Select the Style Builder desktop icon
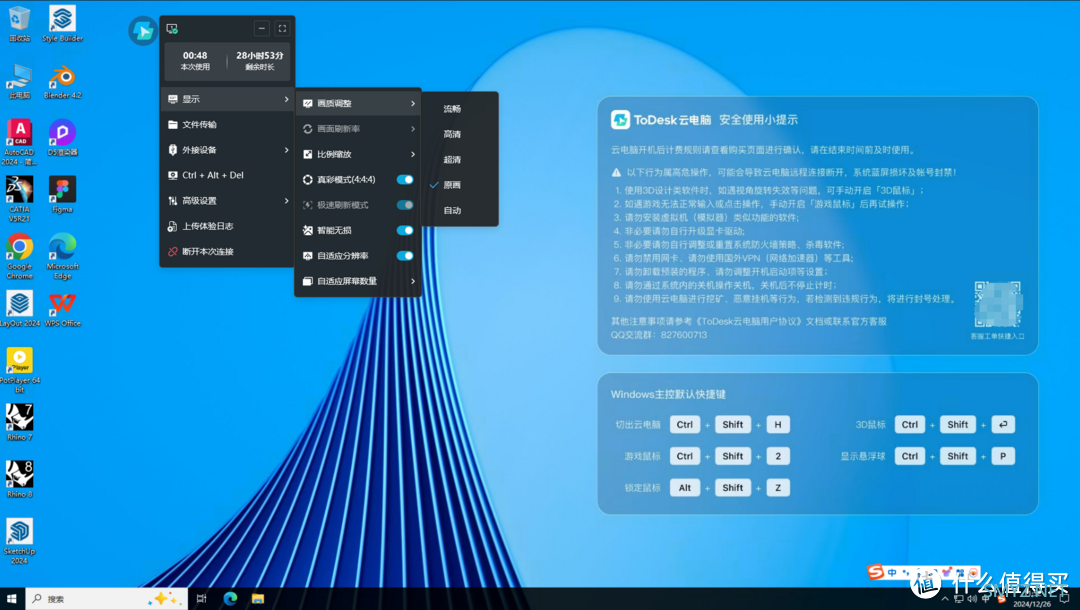This screenshot has width=1080, height=610. tap(62, 24)
